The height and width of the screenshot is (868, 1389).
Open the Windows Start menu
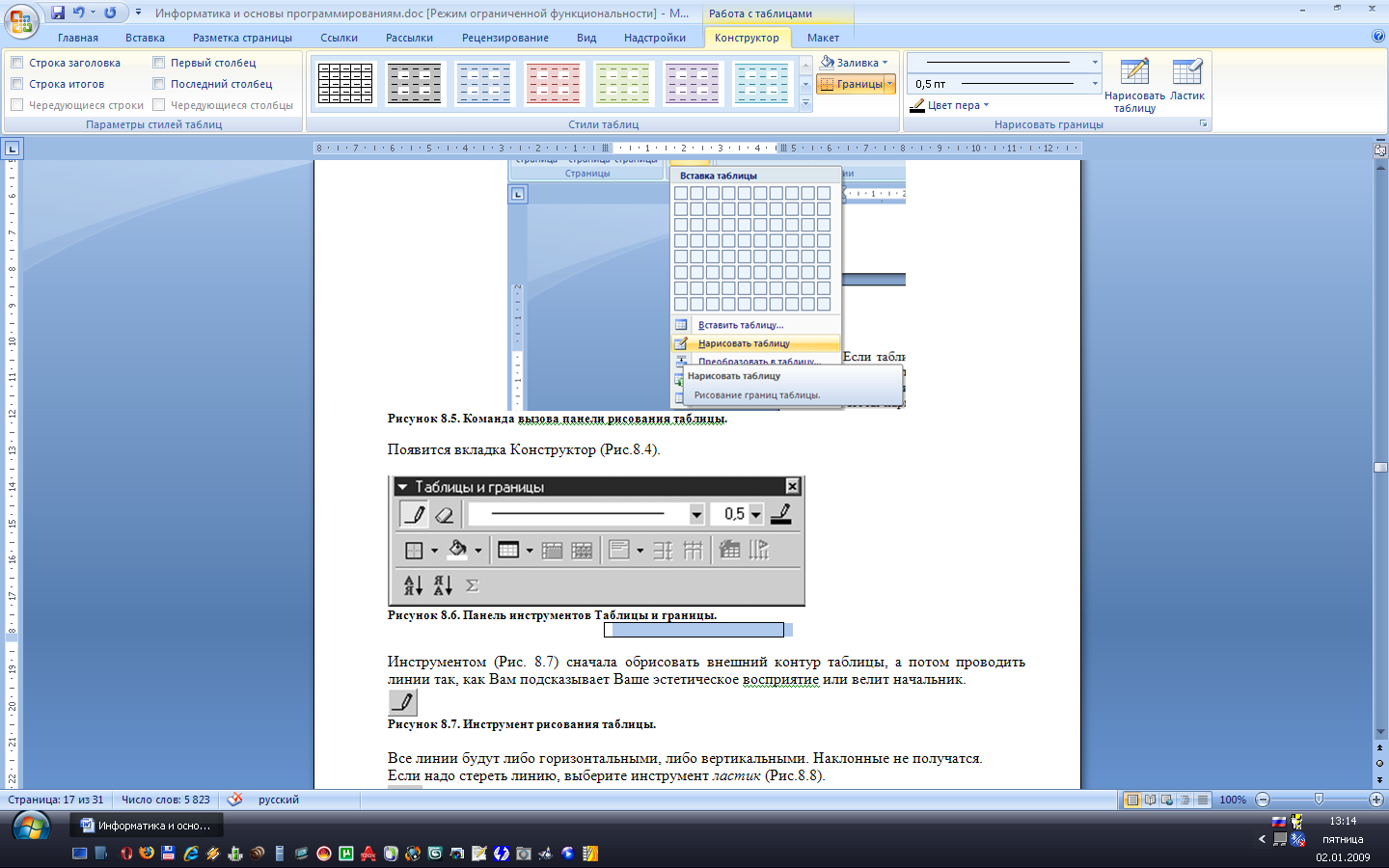coord(31,828)
